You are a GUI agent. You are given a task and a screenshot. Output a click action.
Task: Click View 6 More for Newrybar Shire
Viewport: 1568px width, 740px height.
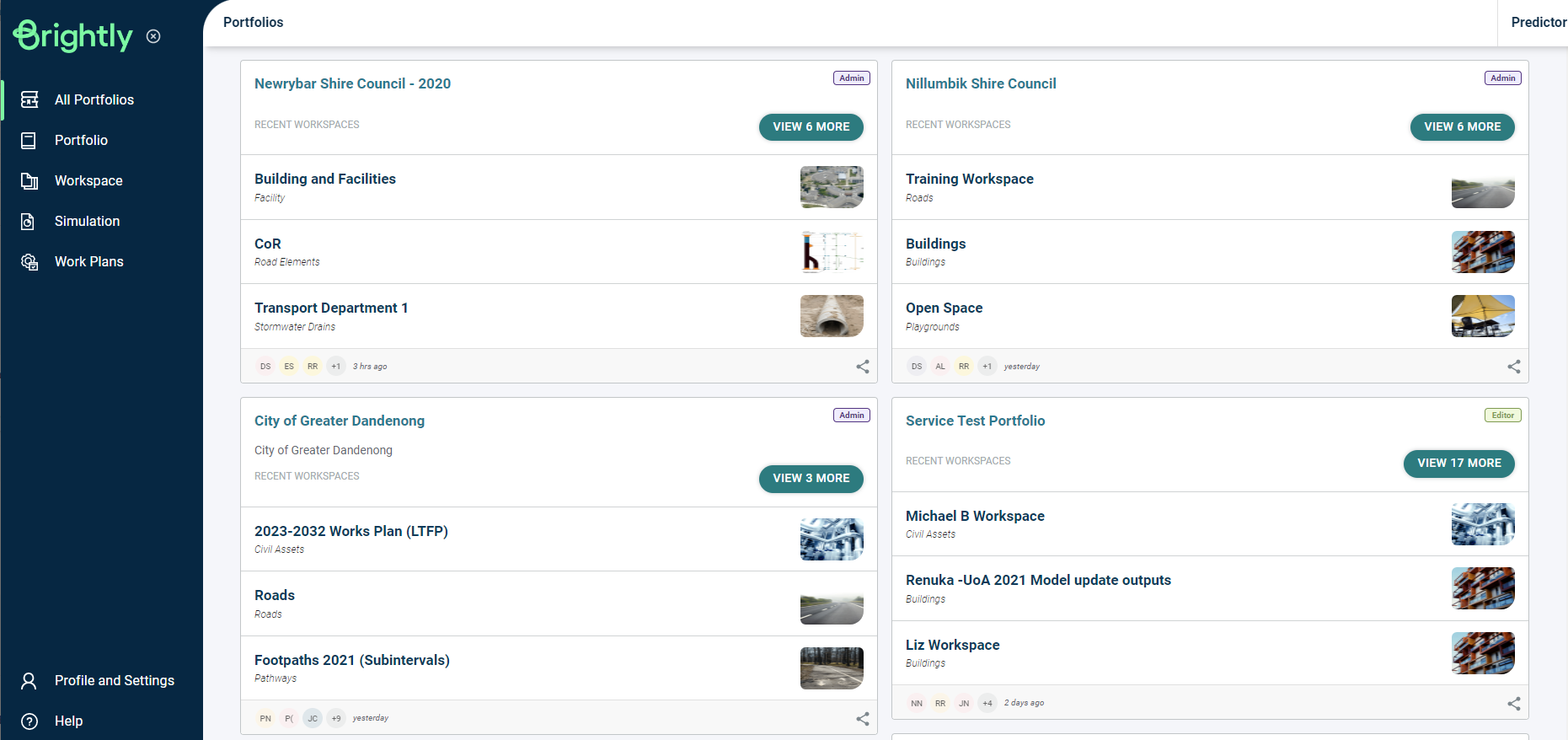[811, 126]
